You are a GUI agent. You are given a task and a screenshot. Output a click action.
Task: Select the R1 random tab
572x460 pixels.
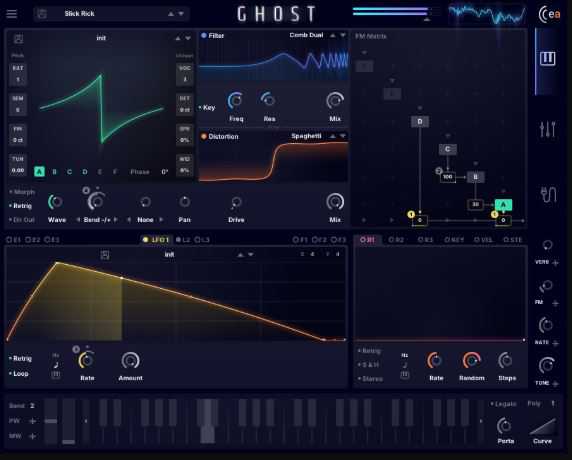click(x=367, y=240)
